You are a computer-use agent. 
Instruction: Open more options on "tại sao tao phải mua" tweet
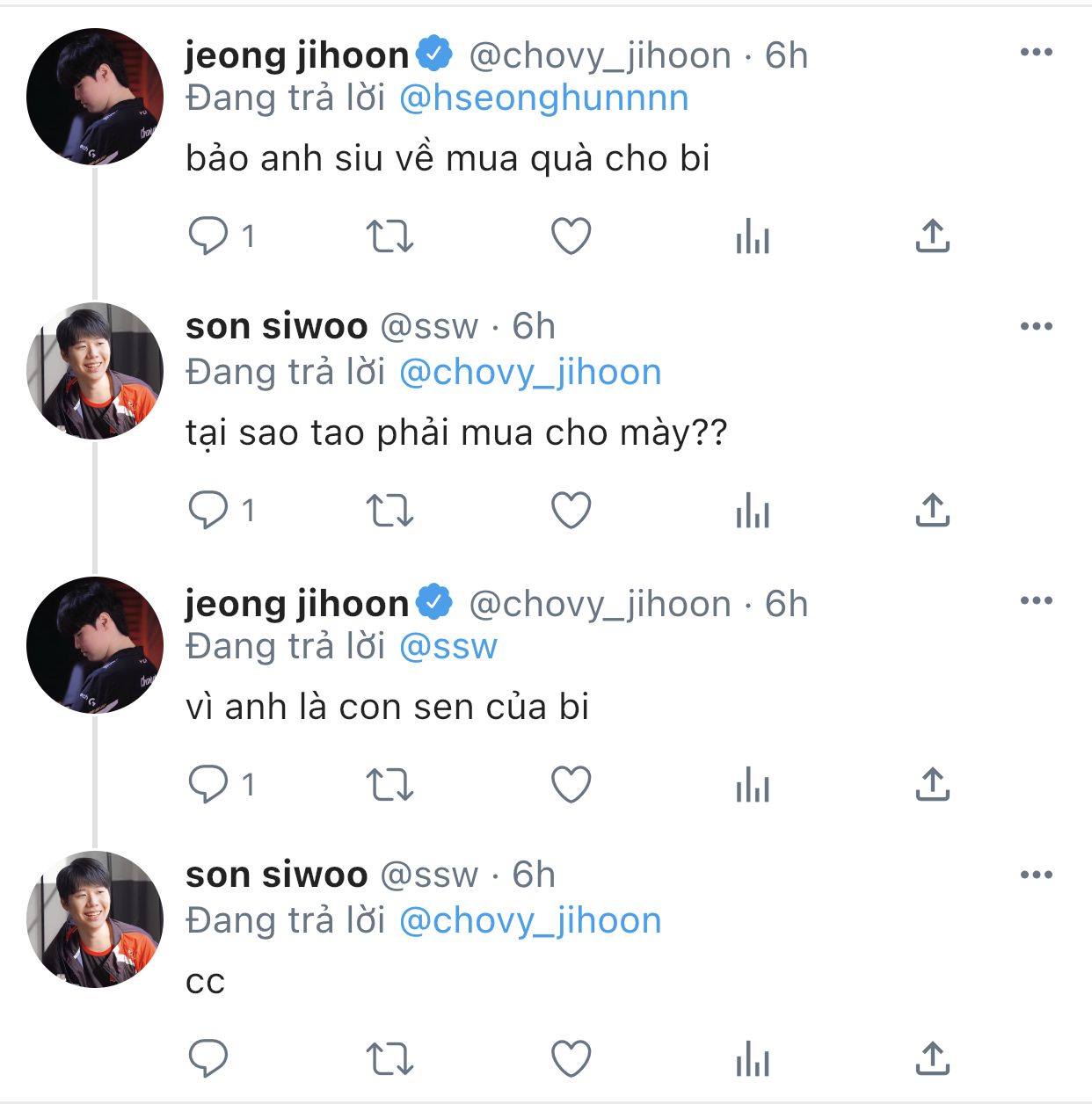(1037, 327)
